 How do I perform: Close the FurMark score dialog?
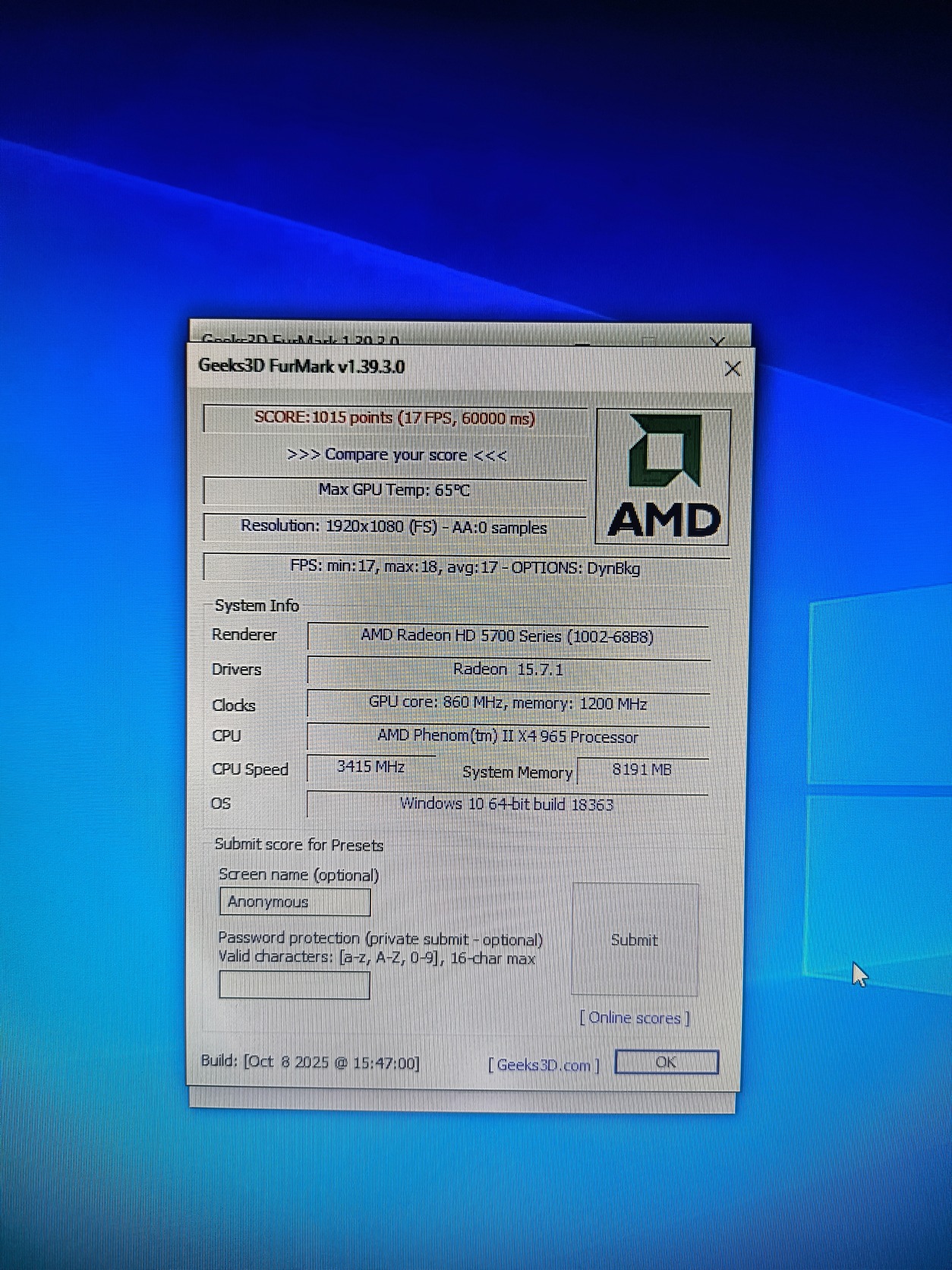pyautogui.click(x=733, y=369)
